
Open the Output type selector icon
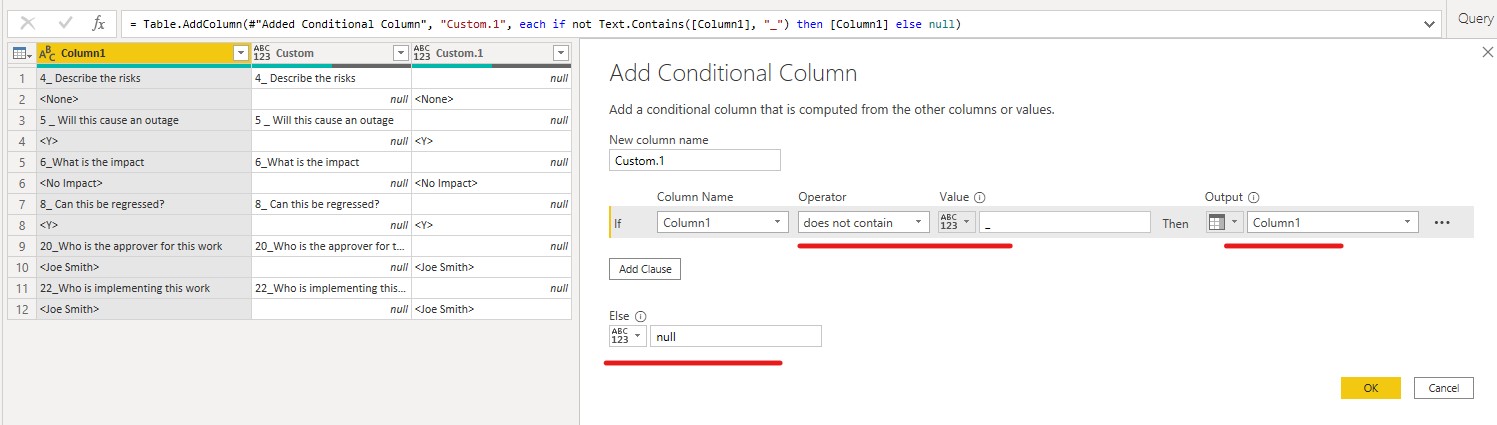[x=1224, y=223]
